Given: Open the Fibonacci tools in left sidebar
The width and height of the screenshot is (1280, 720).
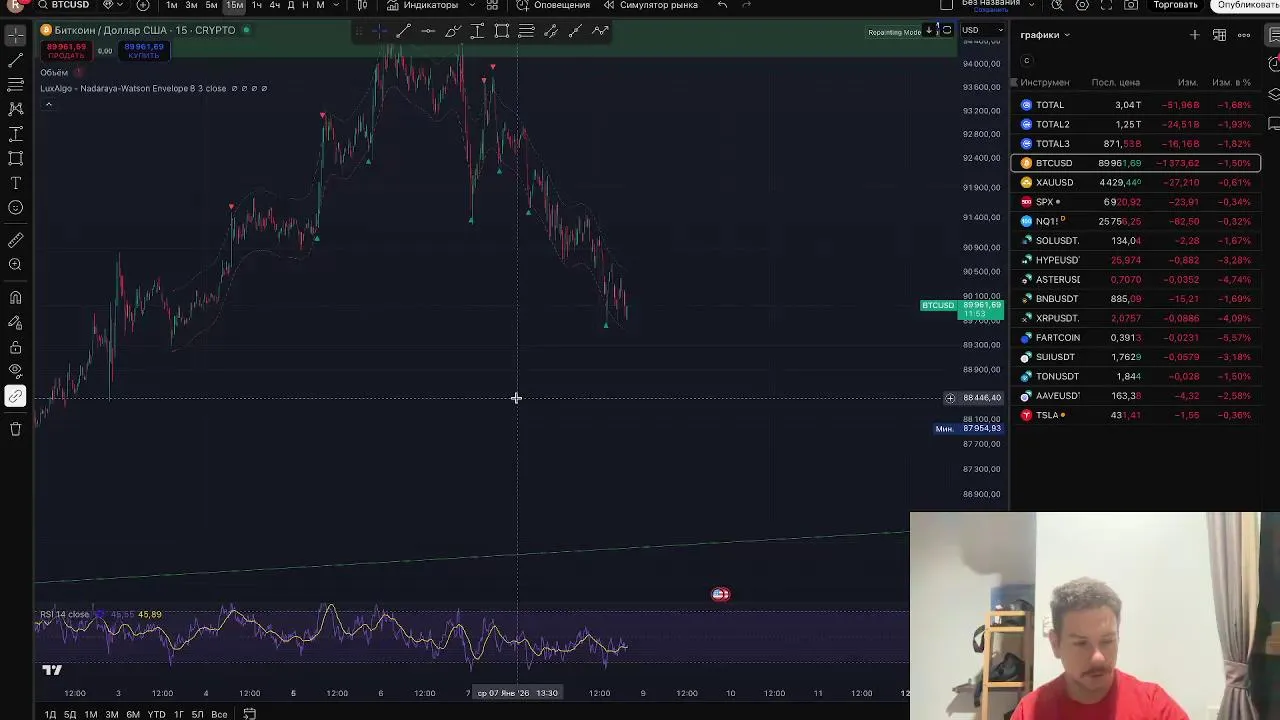Looking at the screenshot, I should 15,85.
